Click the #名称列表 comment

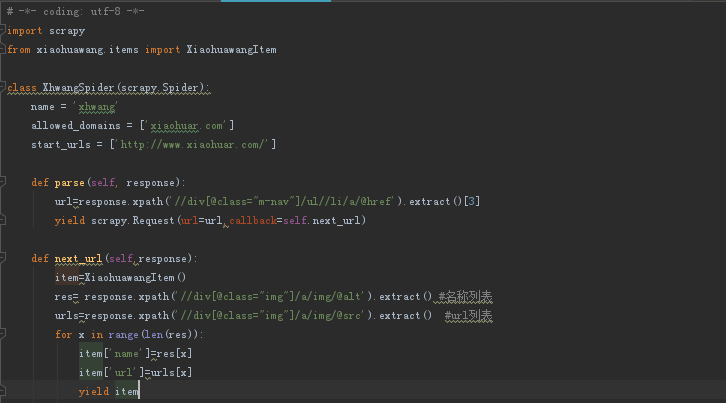[x=465, y=296]
